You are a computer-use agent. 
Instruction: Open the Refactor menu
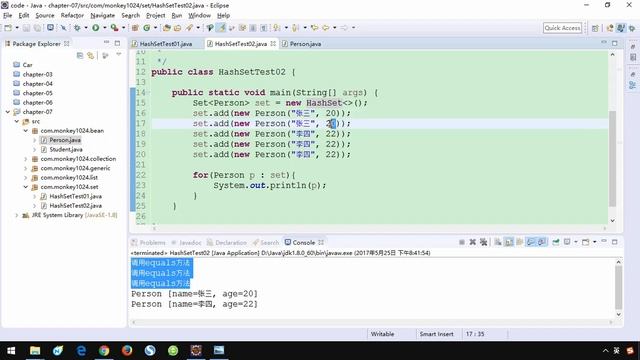(x=72, y=16)
